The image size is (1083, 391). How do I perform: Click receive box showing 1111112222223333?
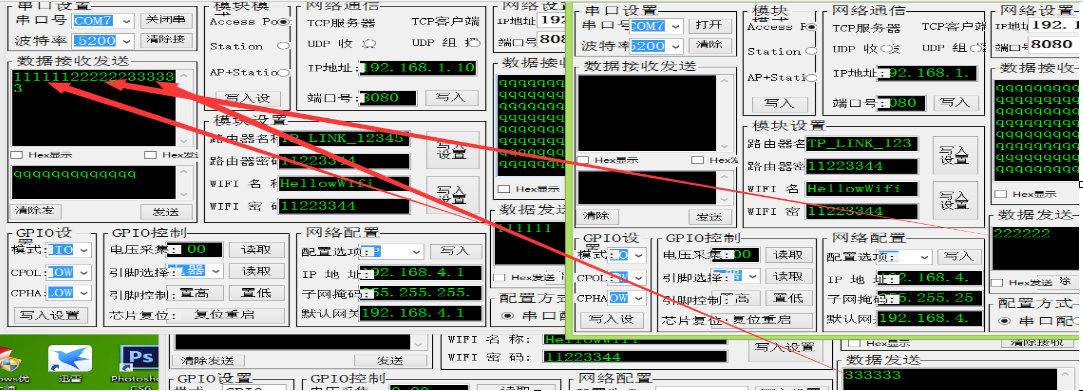coord(93,107)
